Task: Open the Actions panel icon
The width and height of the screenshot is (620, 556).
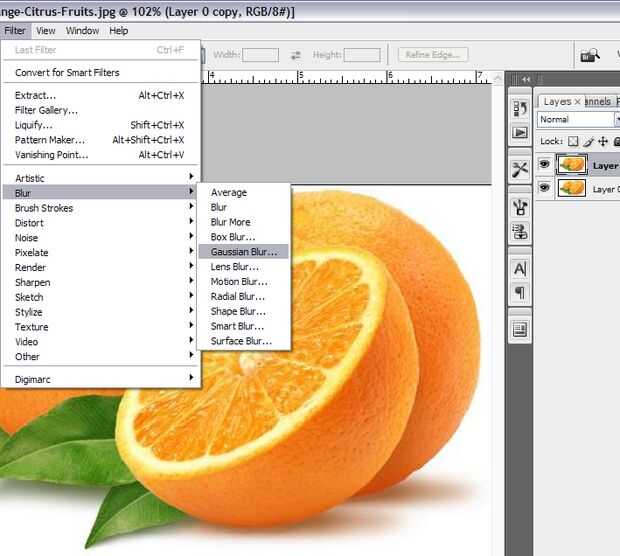Action: point(520,132)
